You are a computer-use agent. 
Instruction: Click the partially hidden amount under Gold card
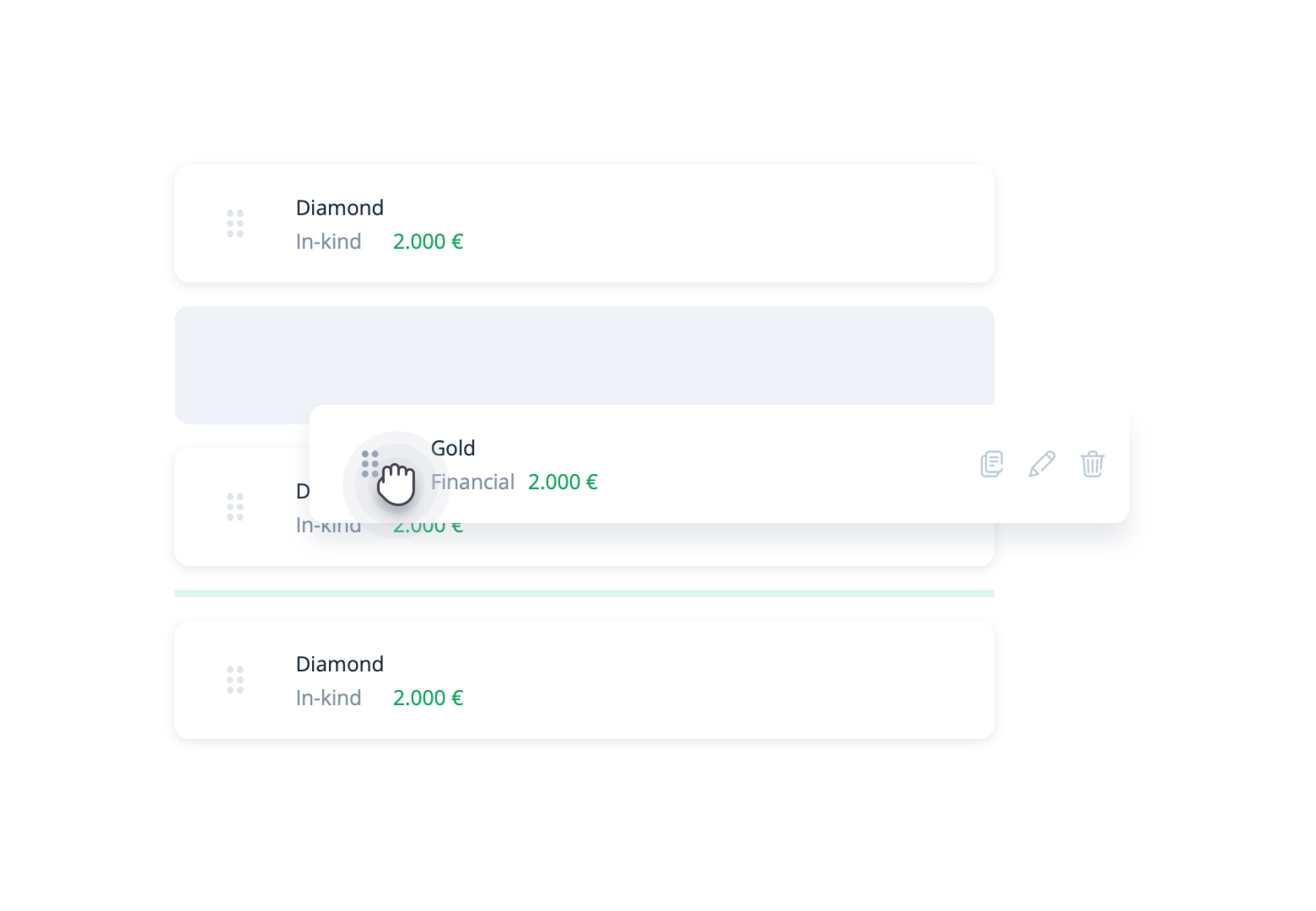(428, 529)
